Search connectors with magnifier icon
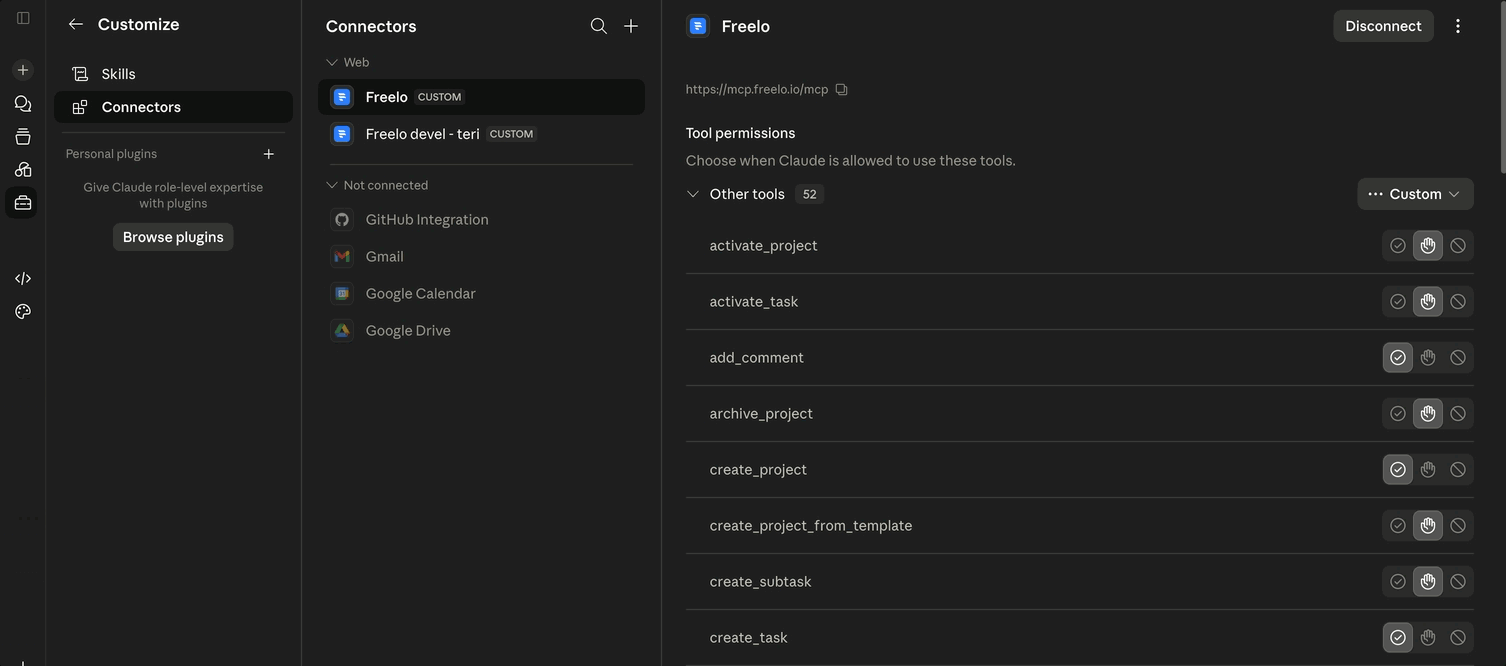Image resolution: width=1506 pixels, height=666 pixels. click(599, 26)
